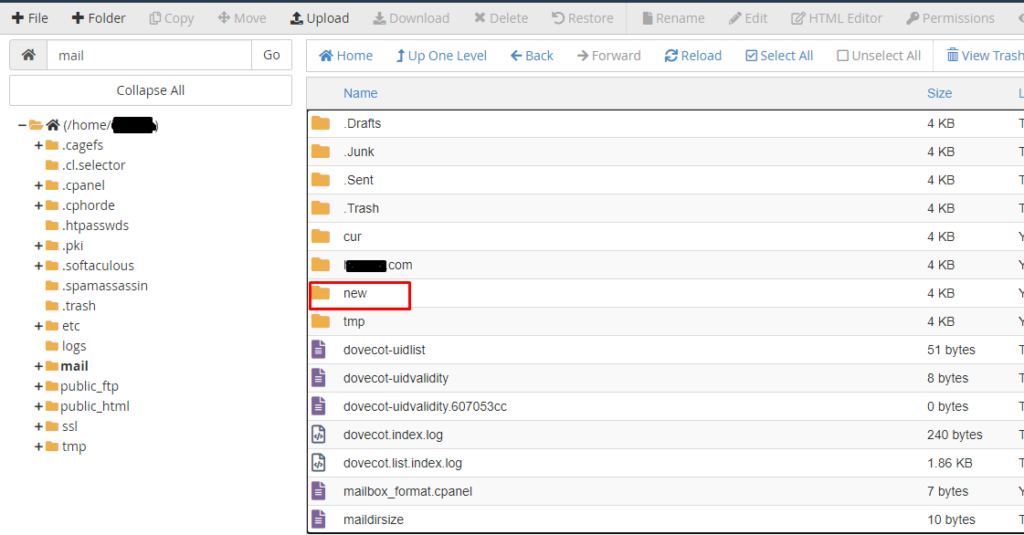Select mailbox_format.cpanel file
This screenshot has width=1024, height=535.
[x=408, y=491]
